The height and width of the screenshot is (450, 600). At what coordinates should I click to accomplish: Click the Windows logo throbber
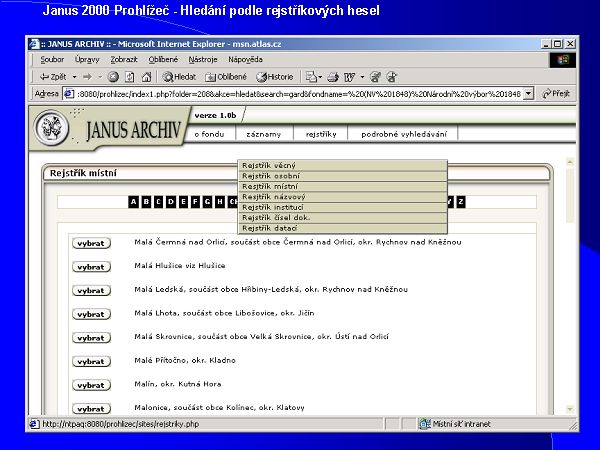click(562, 60)
